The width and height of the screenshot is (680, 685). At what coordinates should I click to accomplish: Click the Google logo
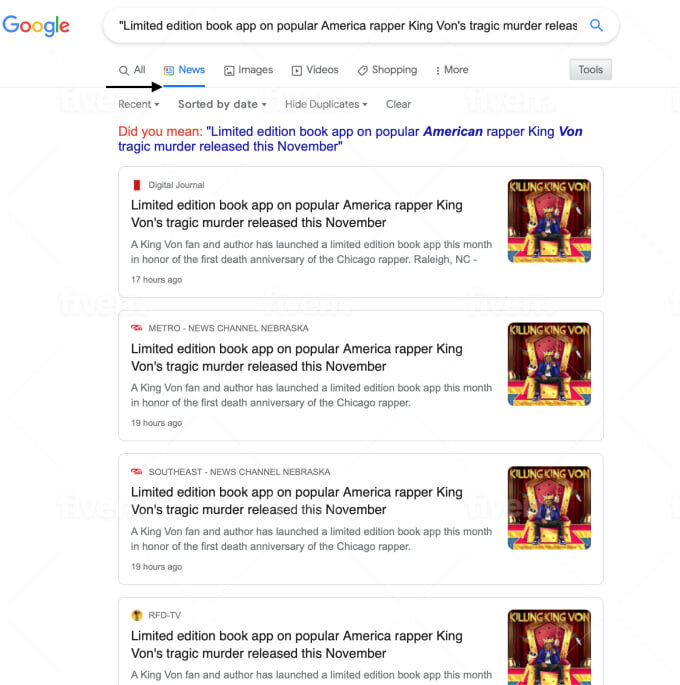[x=36, y=26]
